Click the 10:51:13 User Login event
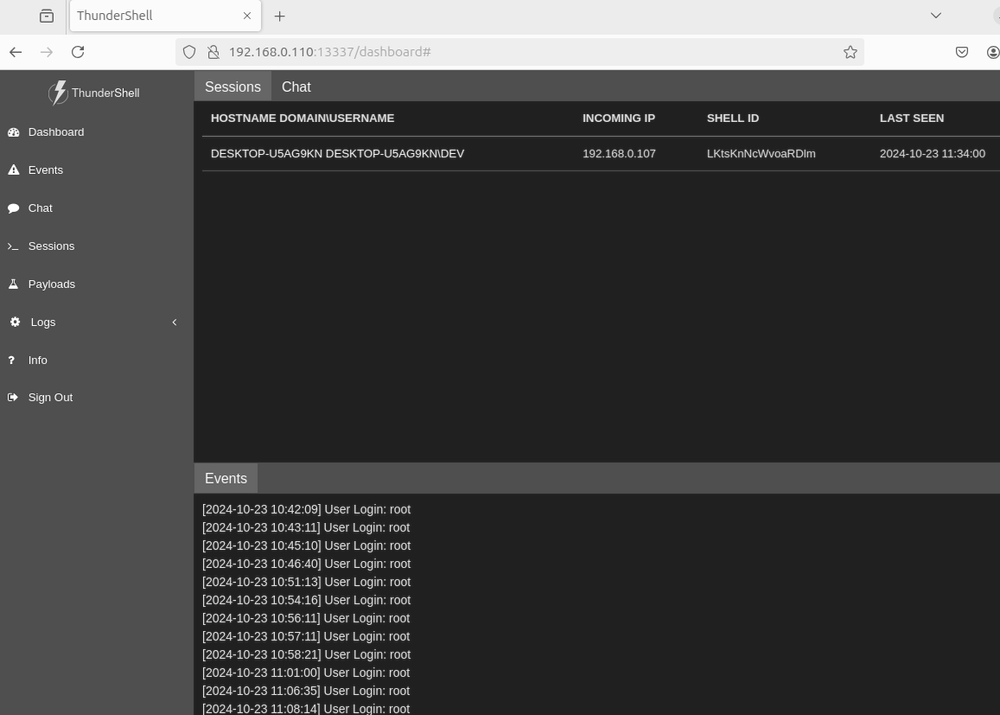The image size is (1000, 715). pyautogui.click(x=306, y=582)
